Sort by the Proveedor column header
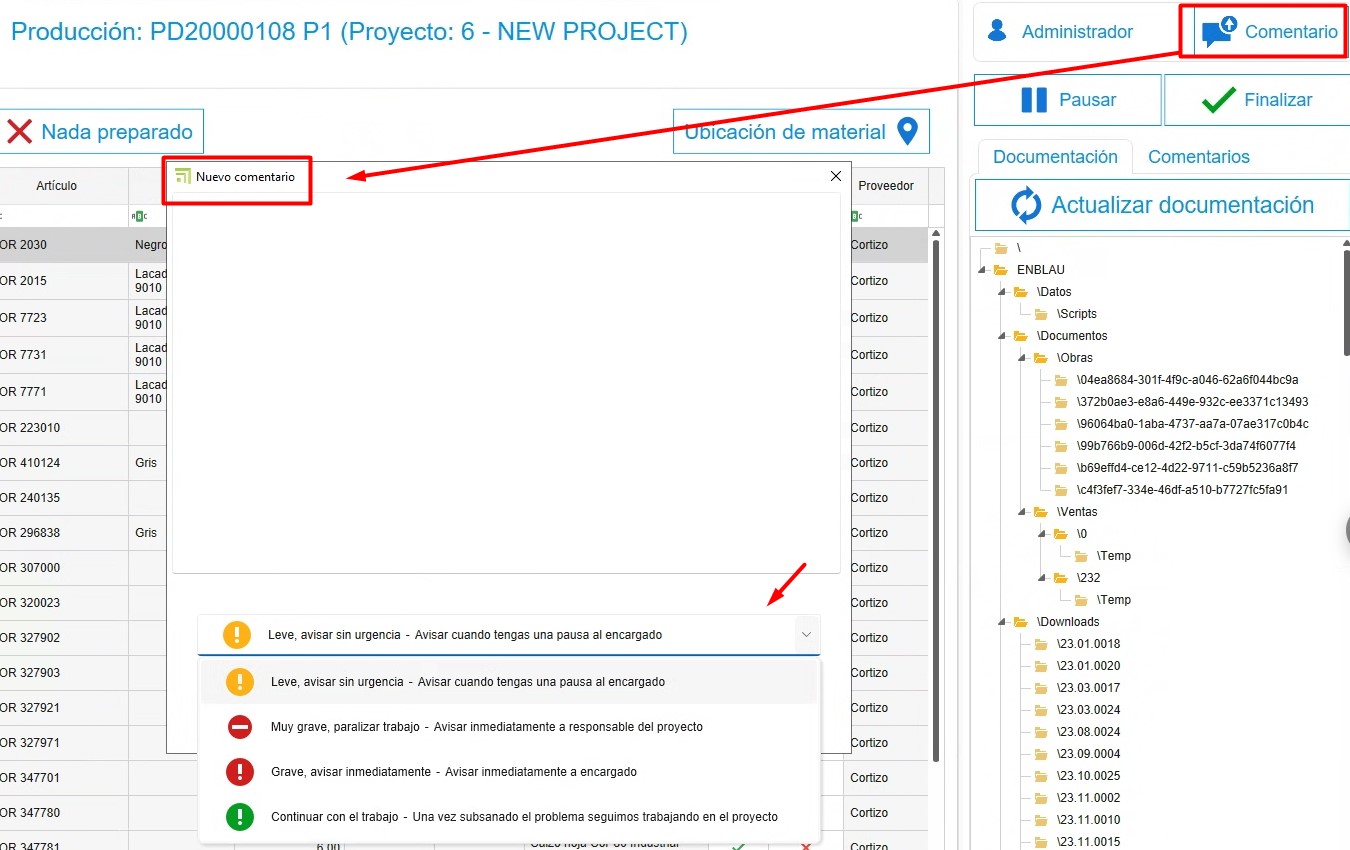The image size is (1350, 850). [x=886, y=186]
